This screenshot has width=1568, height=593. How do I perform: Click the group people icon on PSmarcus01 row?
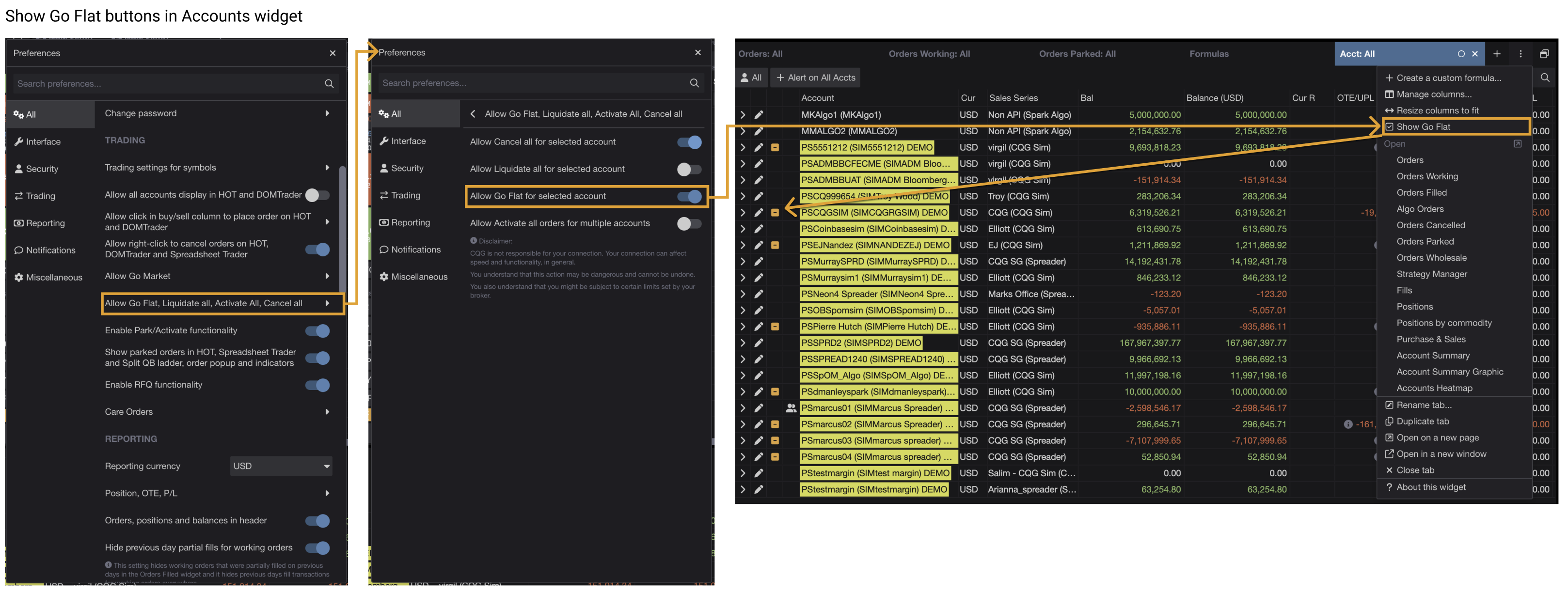click(791, 408)
